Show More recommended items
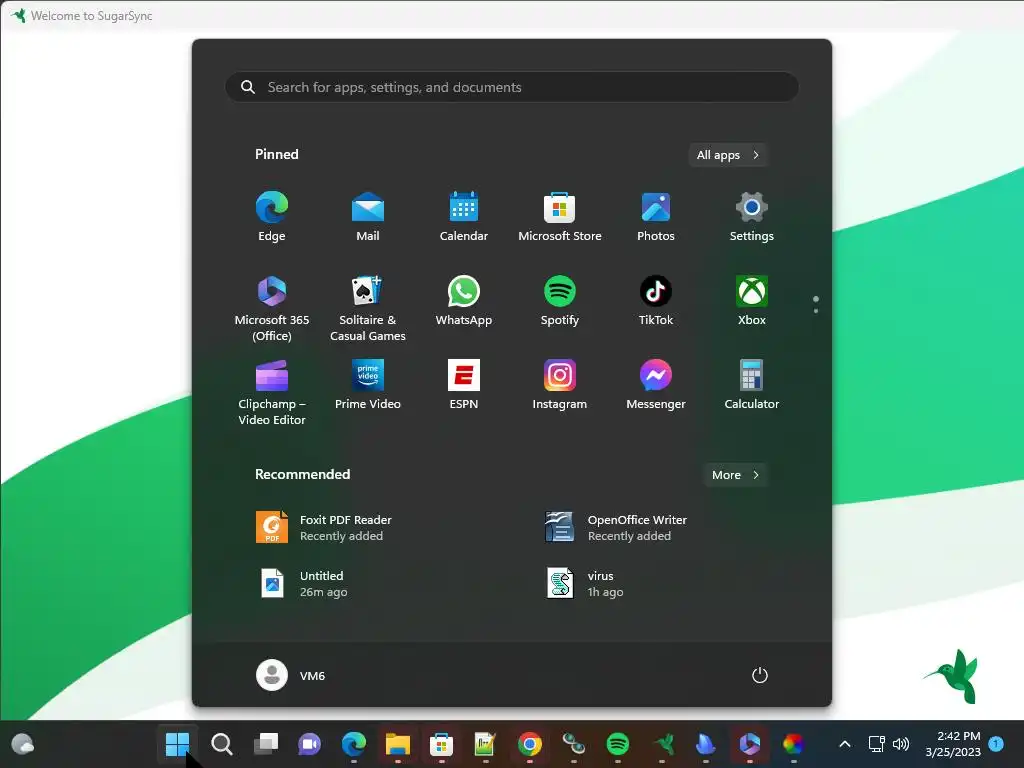The height and width of the screenshot is (768, 1024). [735, 475]
